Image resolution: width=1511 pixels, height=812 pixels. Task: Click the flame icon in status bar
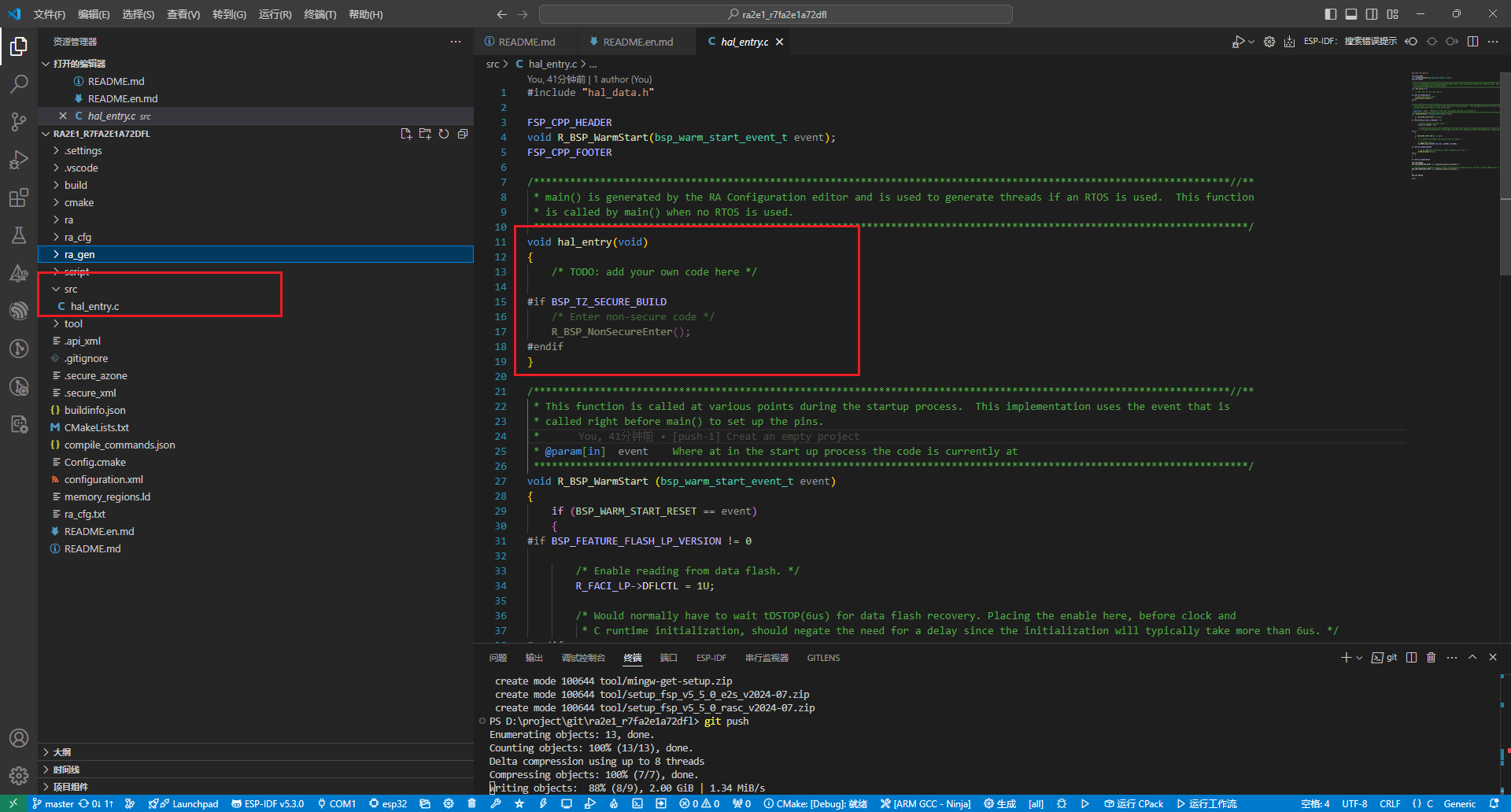click(x=614, y=803)
